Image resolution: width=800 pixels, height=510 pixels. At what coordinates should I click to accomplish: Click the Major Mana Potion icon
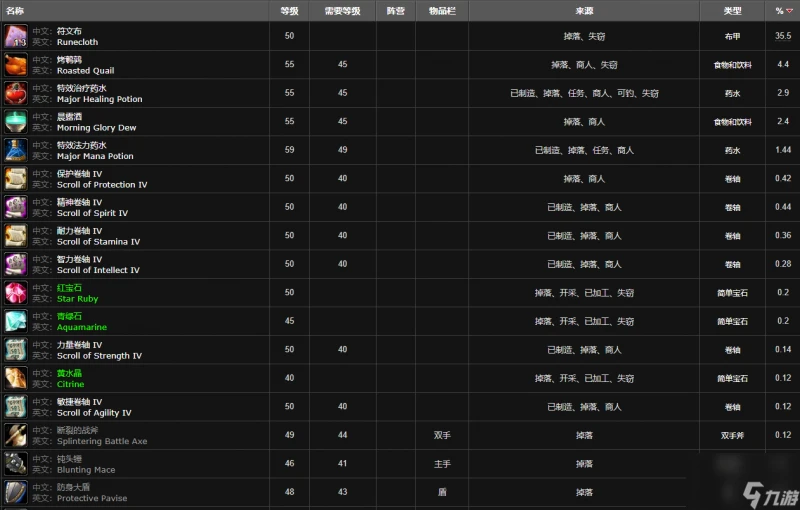[16, 151]
